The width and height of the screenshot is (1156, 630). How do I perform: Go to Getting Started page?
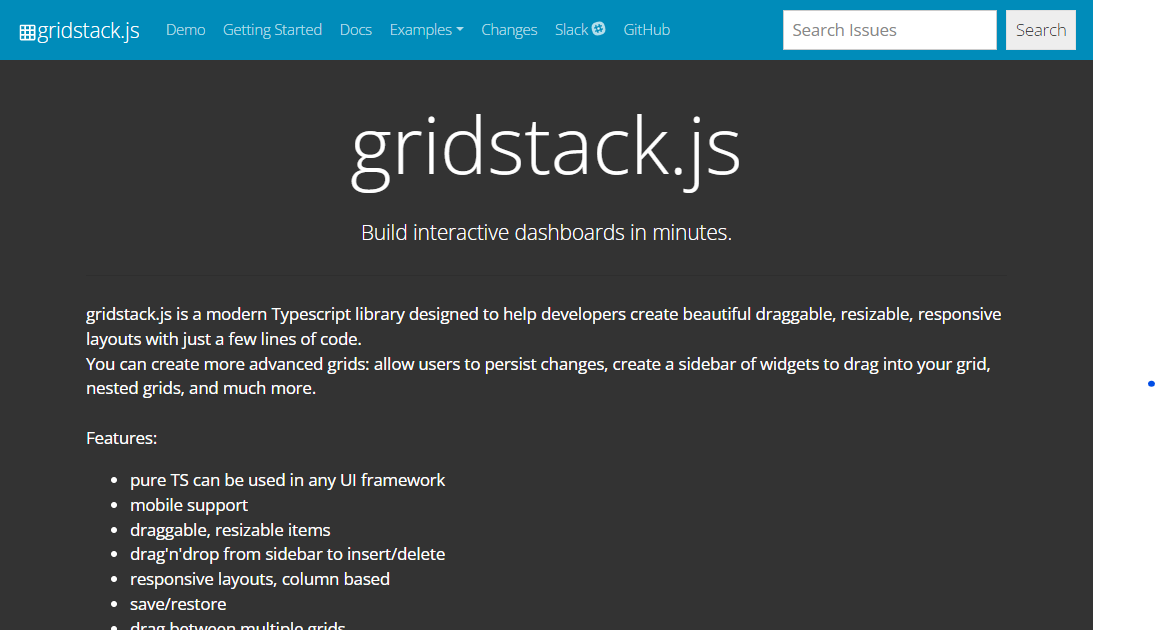coord(272,29)
